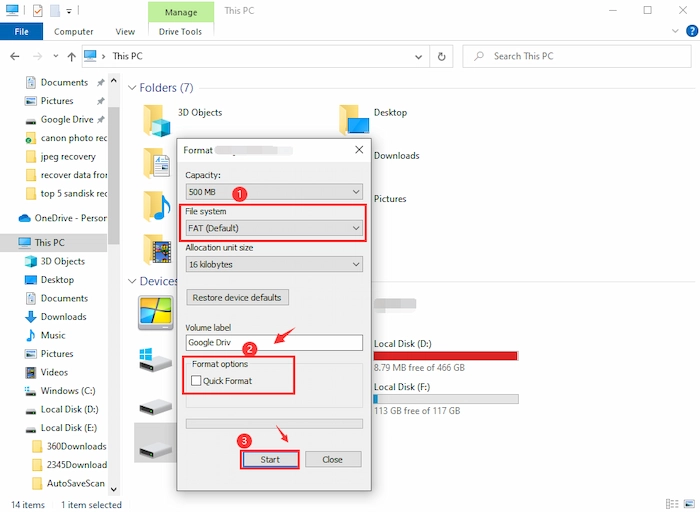Switch to the View ribbon tab
This screenshot has height=512, width=700.
point(125,32)
